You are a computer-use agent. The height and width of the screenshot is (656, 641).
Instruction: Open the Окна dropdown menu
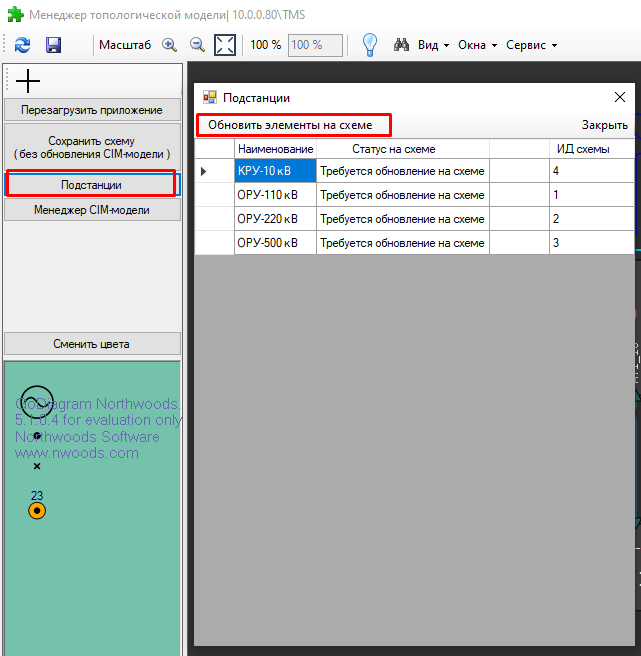click(477, 45)
